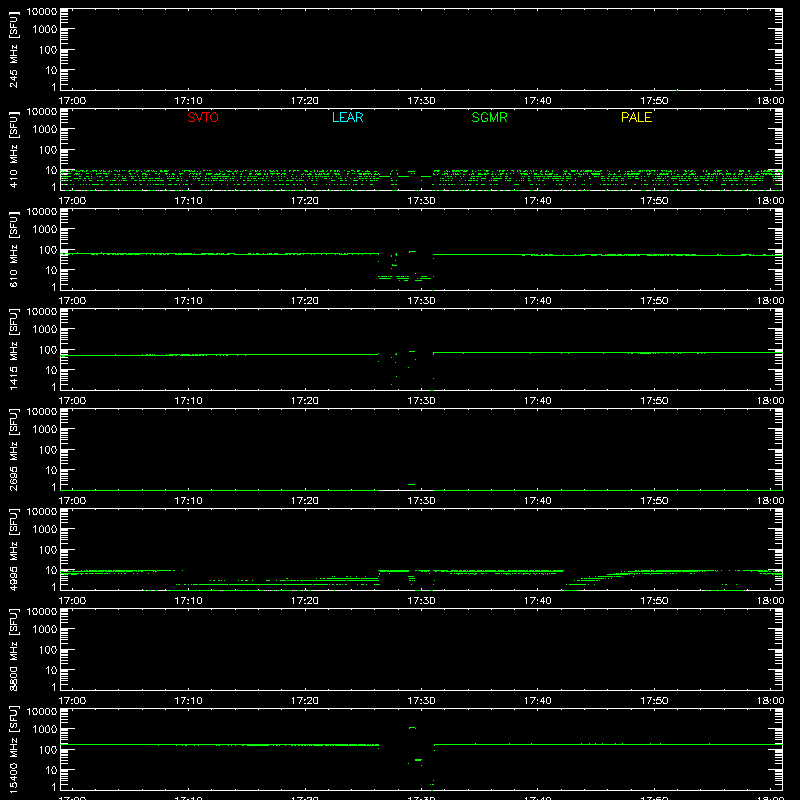800x800 pixels.
Task: Click 17:00 under the 1415 MHz panel
Action: coord(72,401)
